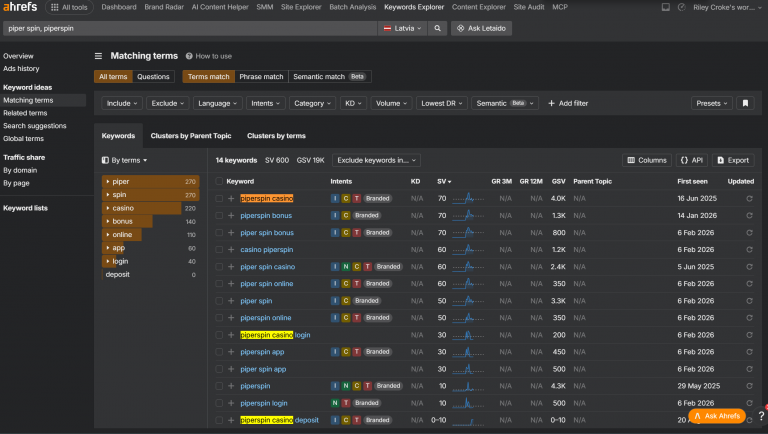Add piper spin bonus with plus icon

[x=231, y=233]
